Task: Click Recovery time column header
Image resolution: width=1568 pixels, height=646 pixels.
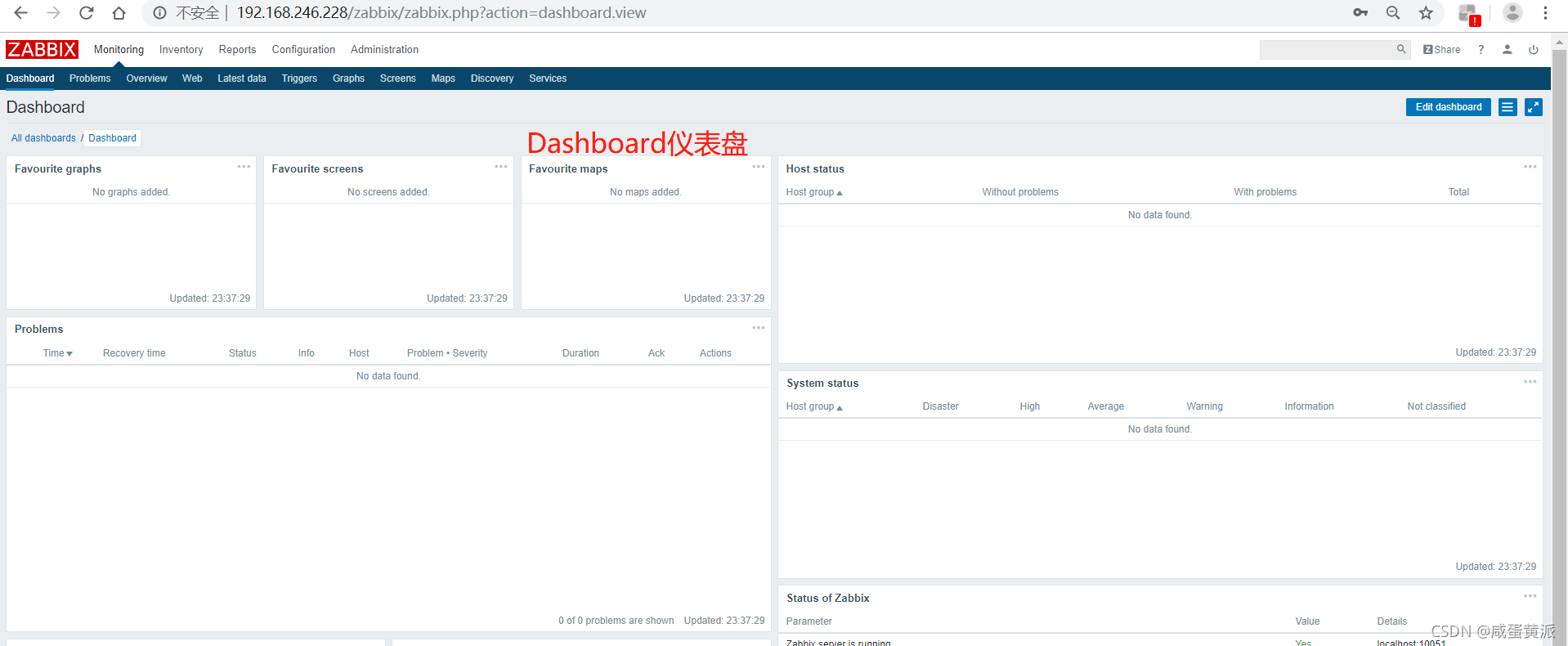Action: [x=134, y=353]
